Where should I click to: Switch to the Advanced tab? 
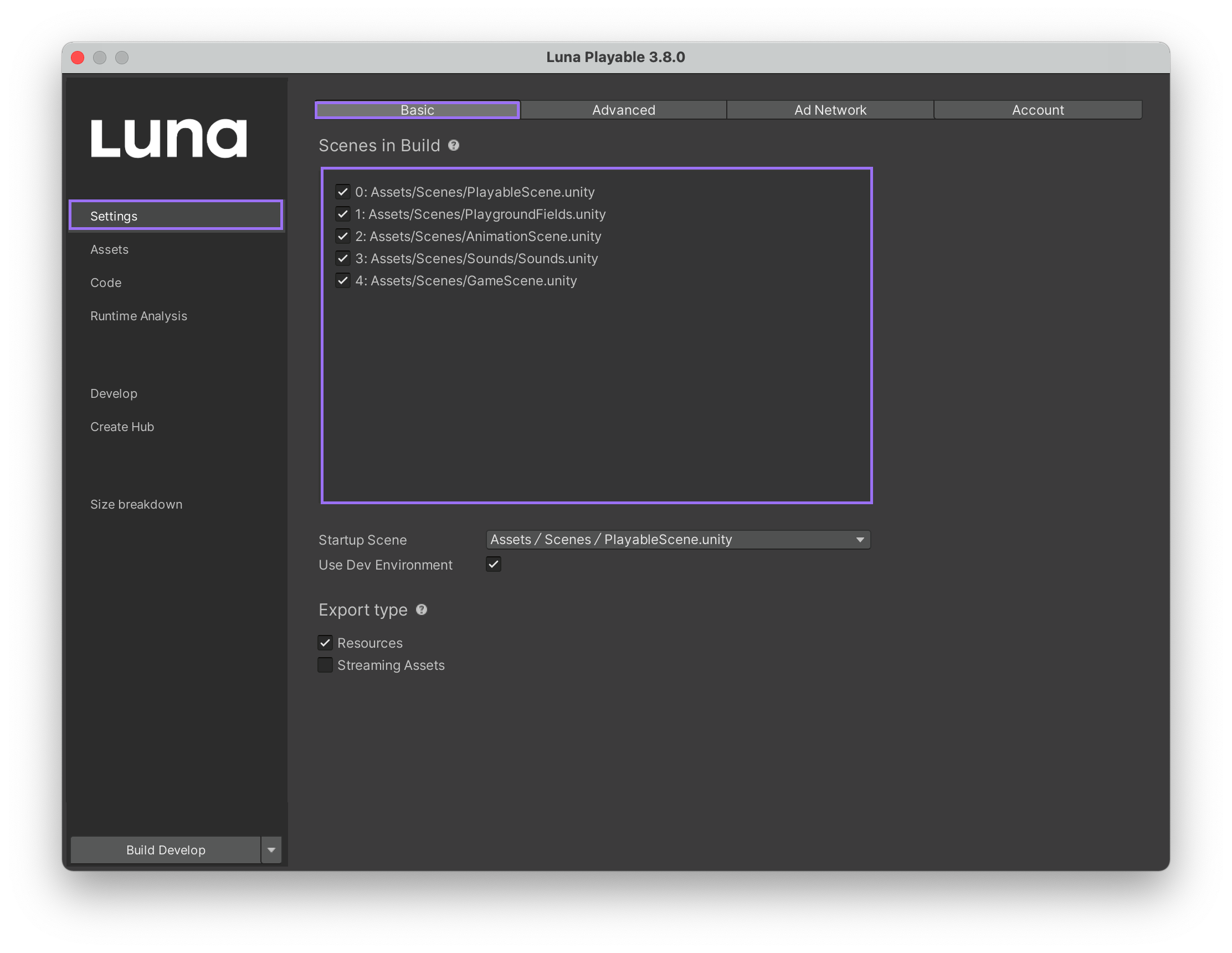pos(624,110)
